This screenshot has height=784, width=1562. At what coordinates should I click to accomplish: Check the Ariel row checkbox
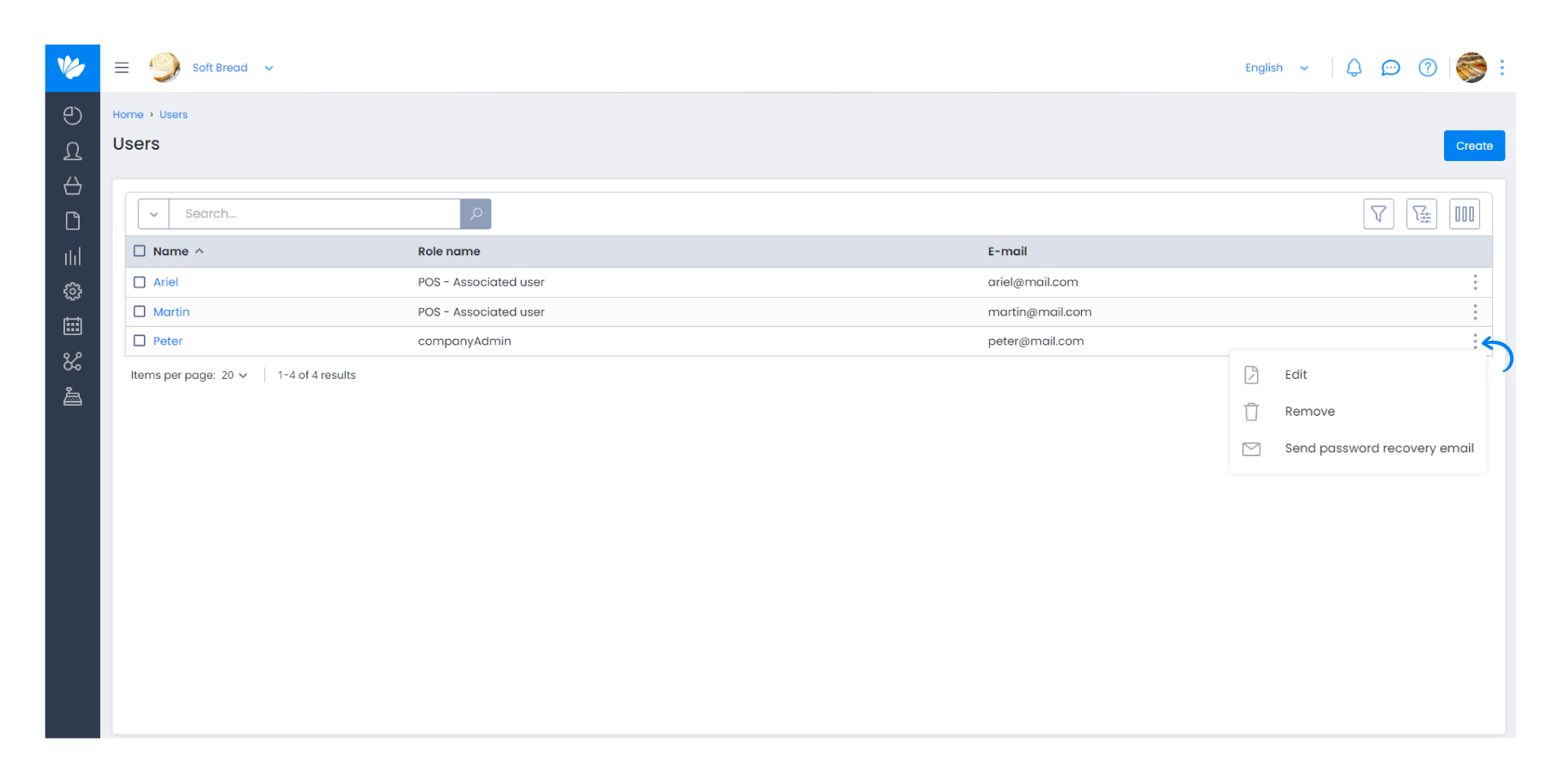tap(139, 282)
